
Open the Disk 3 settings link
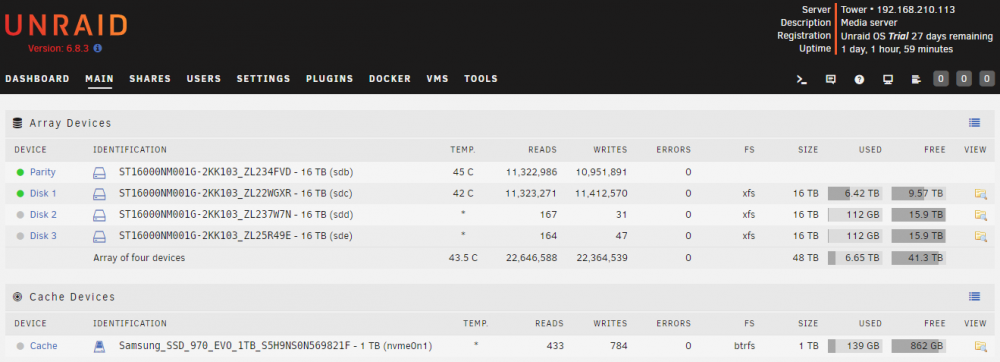click(43, 236)
